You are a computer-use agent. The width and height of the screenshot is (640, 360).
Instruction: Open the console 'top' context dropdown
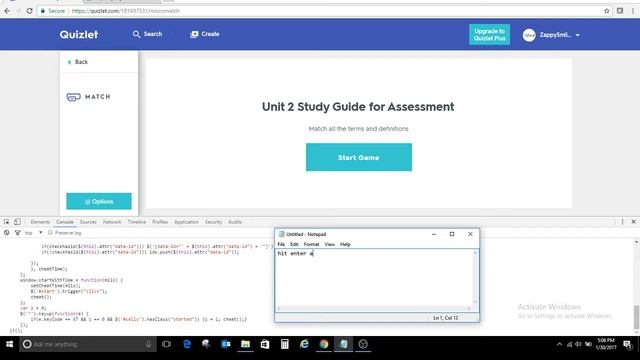[x=34, y=233]
